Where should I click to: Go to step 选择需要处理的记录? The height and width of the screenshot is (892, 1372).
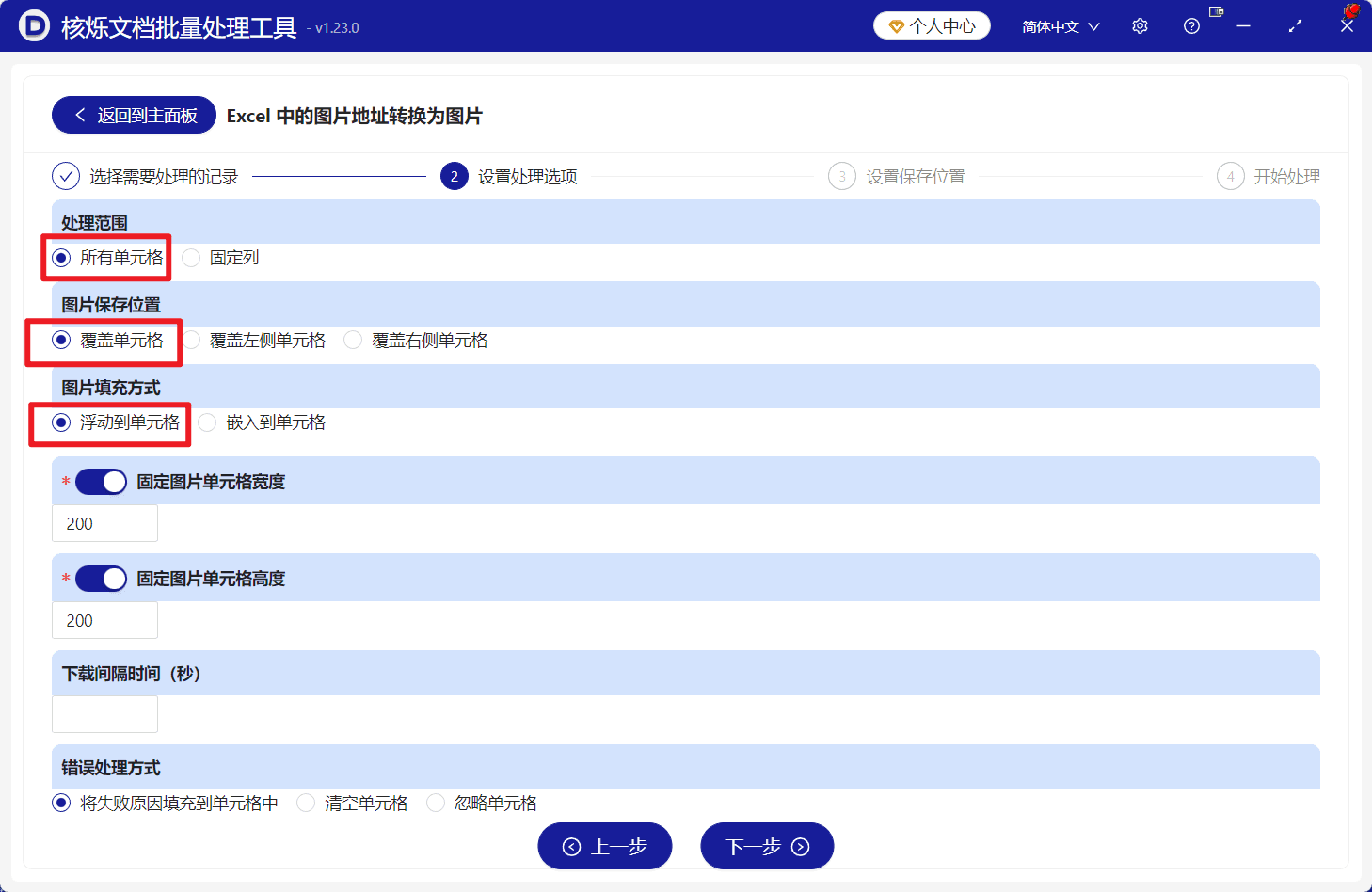point(145,176)
